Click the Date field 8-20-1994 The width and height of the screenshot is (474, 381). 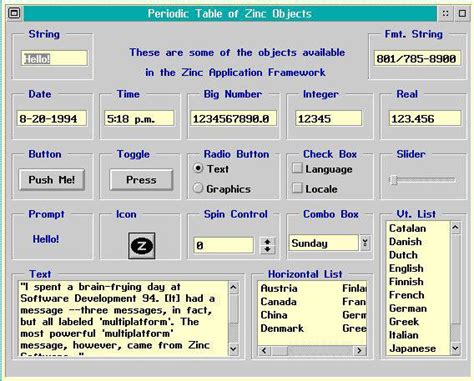[x=52, y=119]
